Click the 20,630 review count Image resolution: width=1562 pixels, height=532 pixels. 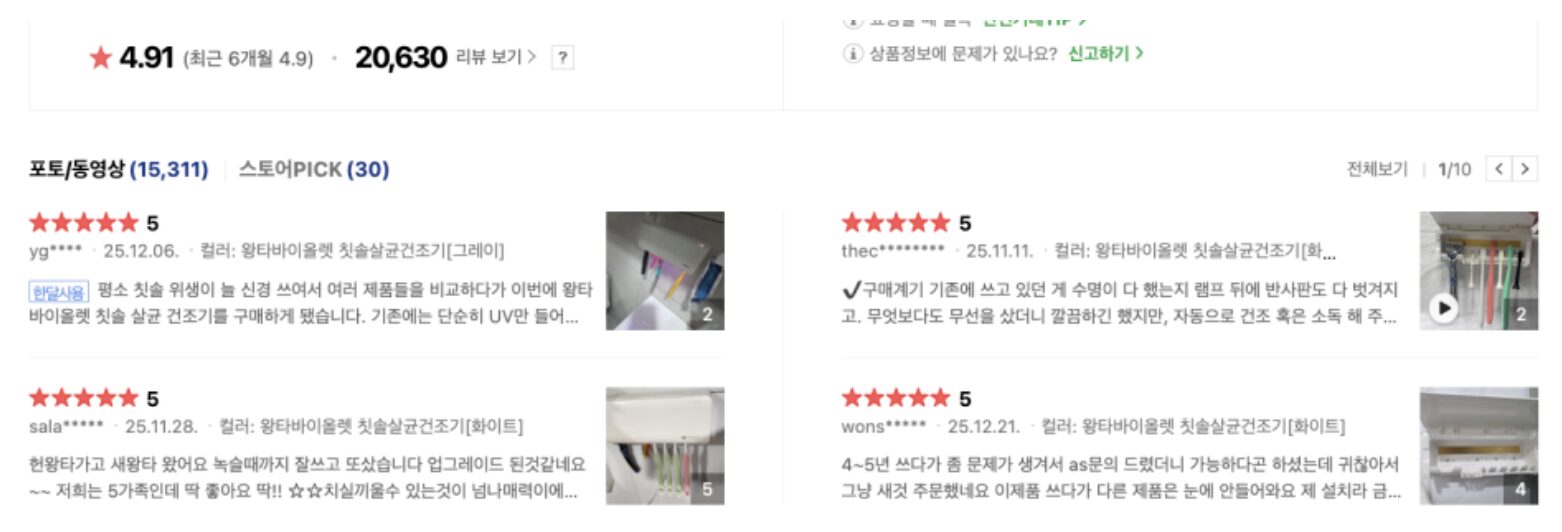click(400, 58)
